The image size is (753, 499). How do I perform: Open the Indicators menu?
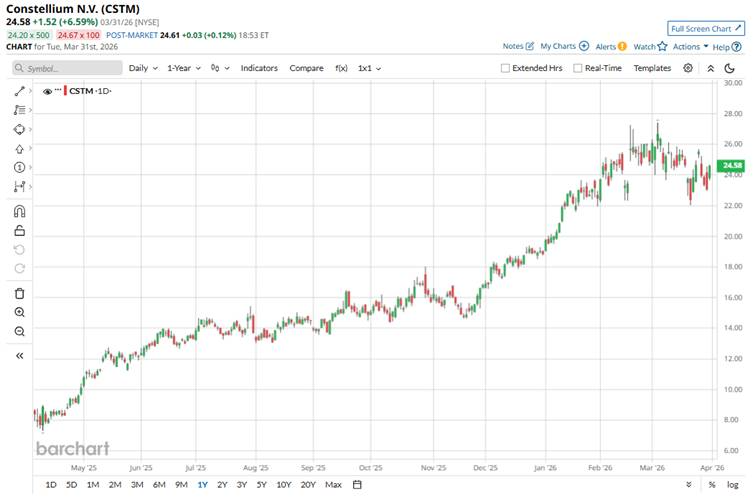tap(259, 68)
